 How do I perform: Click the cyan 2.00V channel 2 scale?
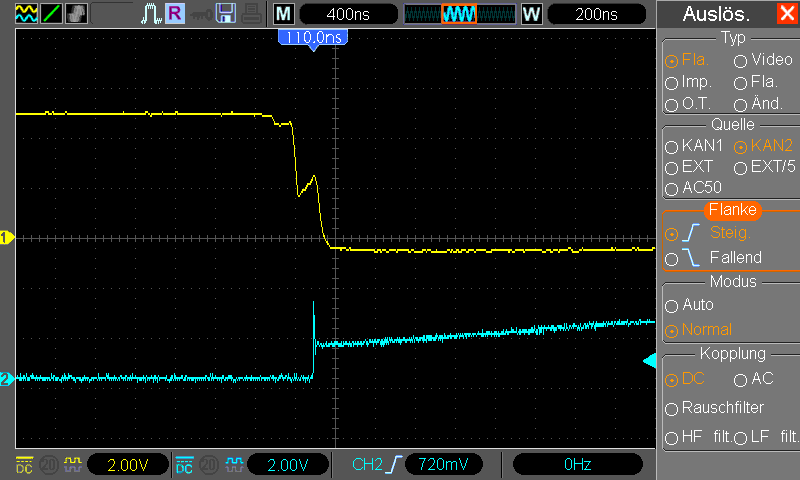coord(288,465)
